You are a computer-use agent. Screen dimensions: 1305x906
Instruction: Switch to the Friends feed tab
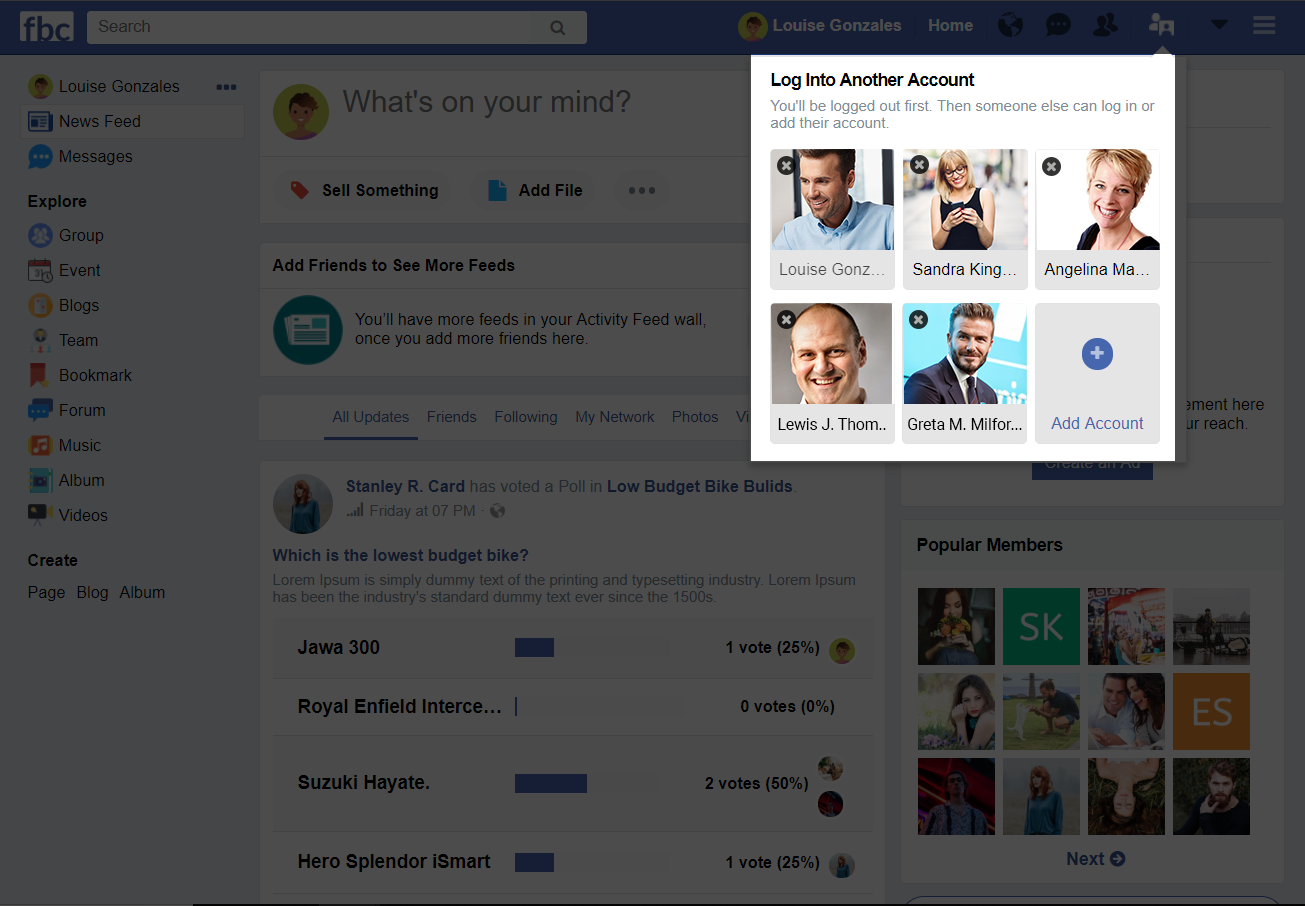451,417
